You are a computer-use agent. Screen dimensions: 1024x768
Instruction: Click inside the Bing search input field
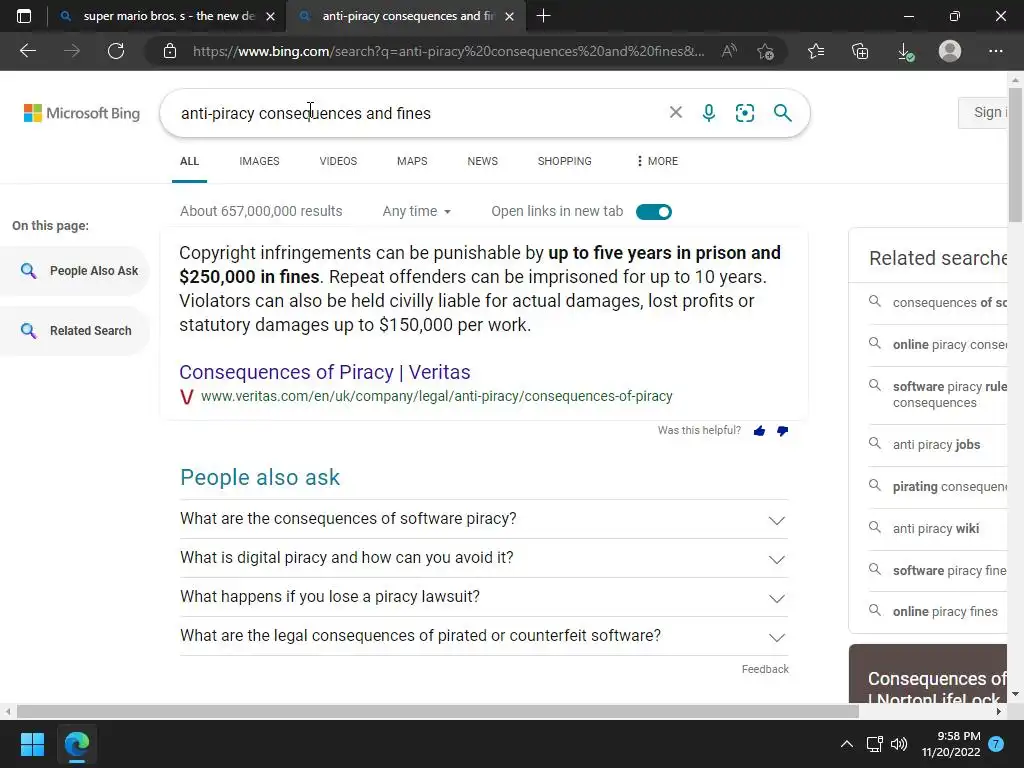tap(418, 113)
